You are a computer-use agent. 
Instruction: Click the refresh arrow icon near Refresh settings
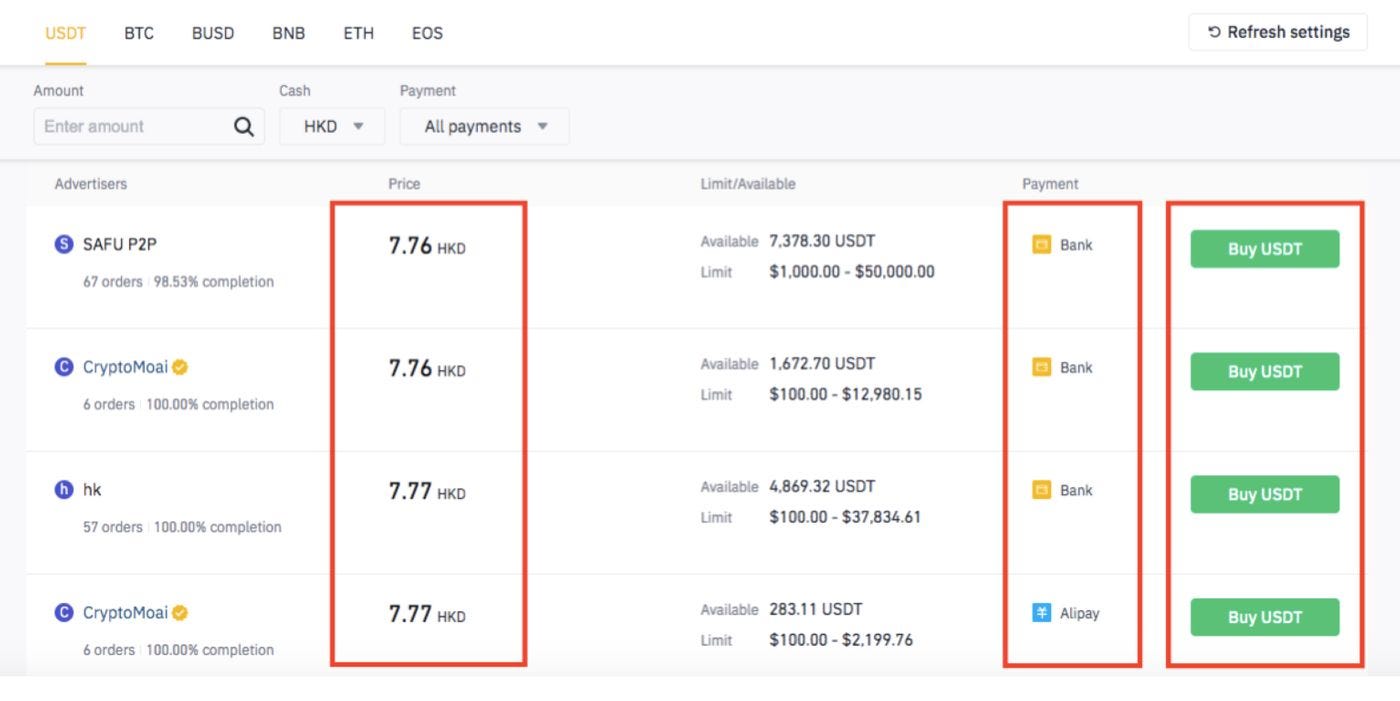pos(1214,31)
